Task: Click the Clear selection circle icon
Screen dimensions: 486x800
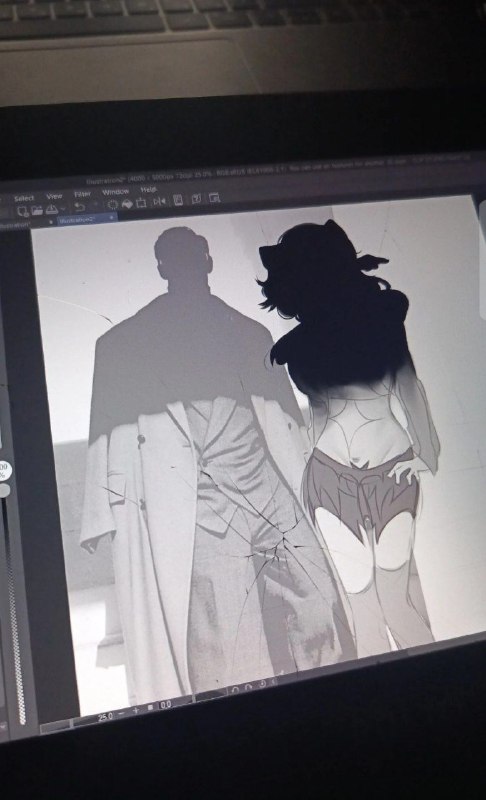Action: click(112, 205)
